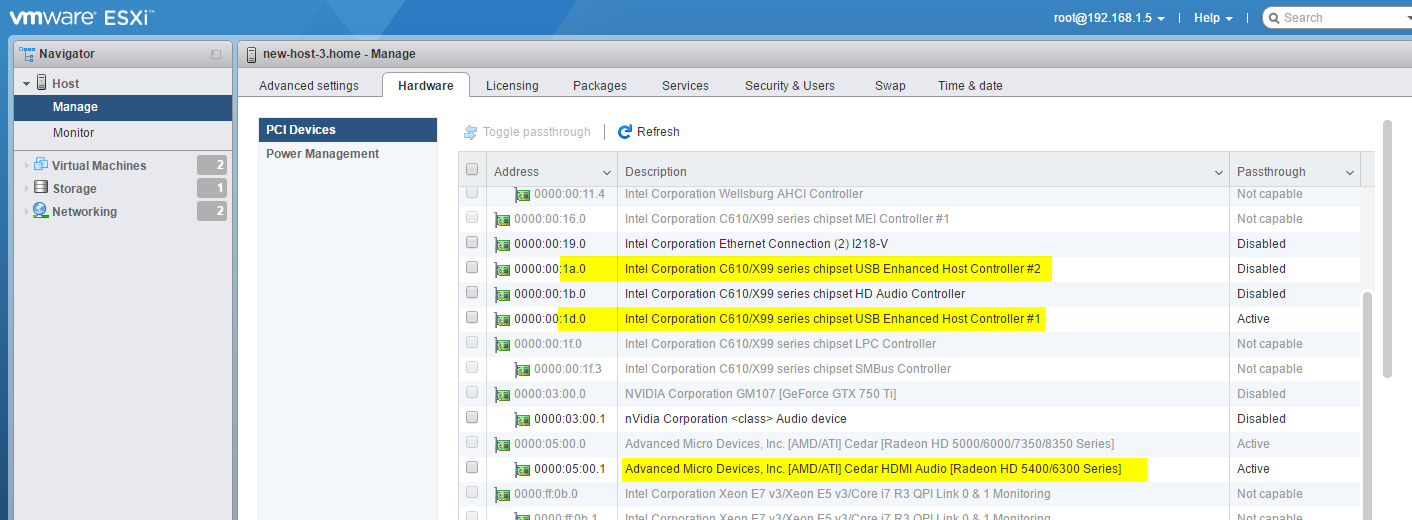Switch to the Security & Users tab
Image resolution: width=1412 pixels, height=520 pixels.
pyautogui.click(x=790, y=86)
